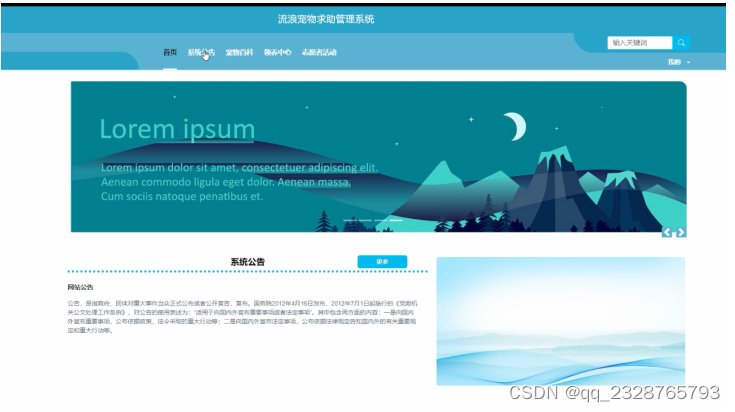Click the 更多 button beside 系统公告

coord(382,262)
